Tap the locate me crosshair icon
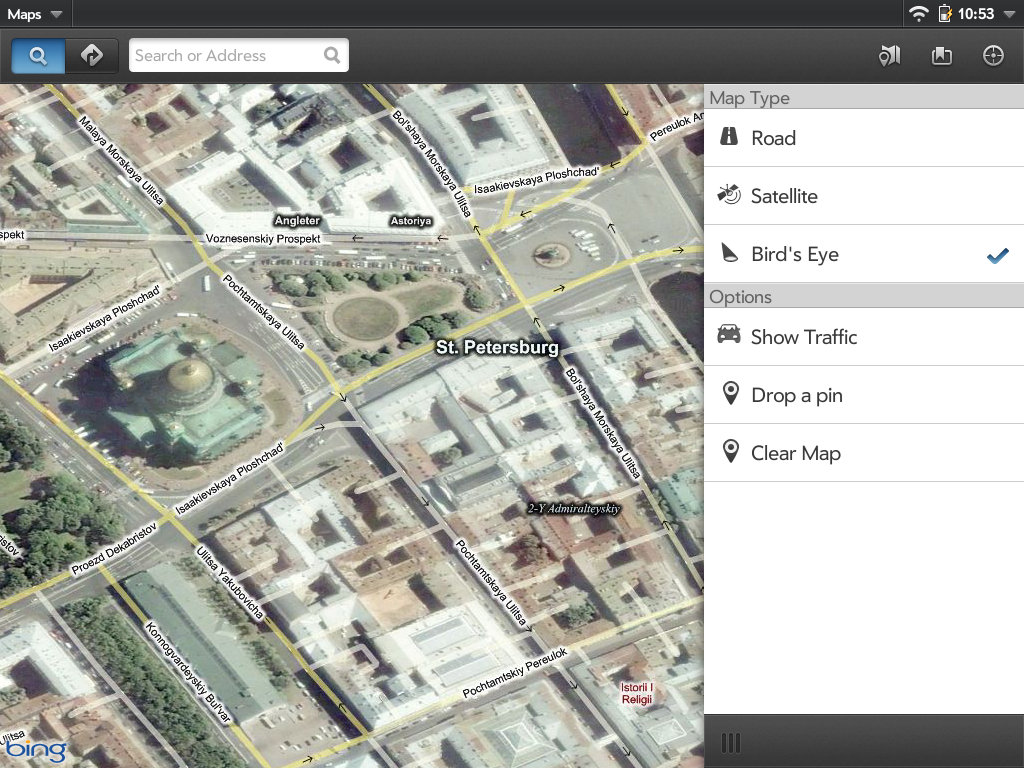This screenshot has width=1024, height=768. (993, 56)
